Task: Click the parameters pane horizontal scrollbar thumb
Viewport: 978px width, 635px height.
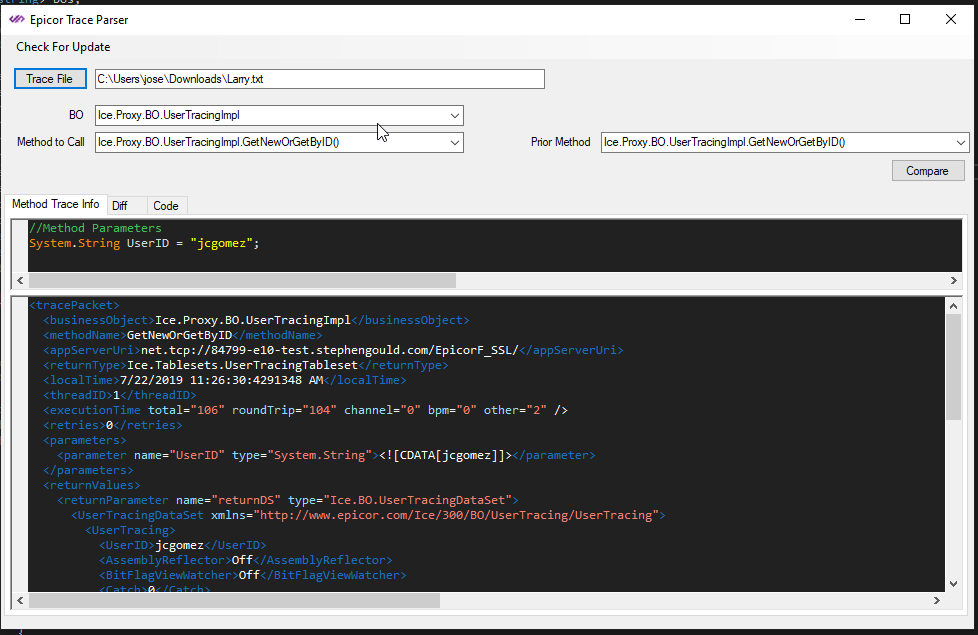Action: [x=242, y=281]
